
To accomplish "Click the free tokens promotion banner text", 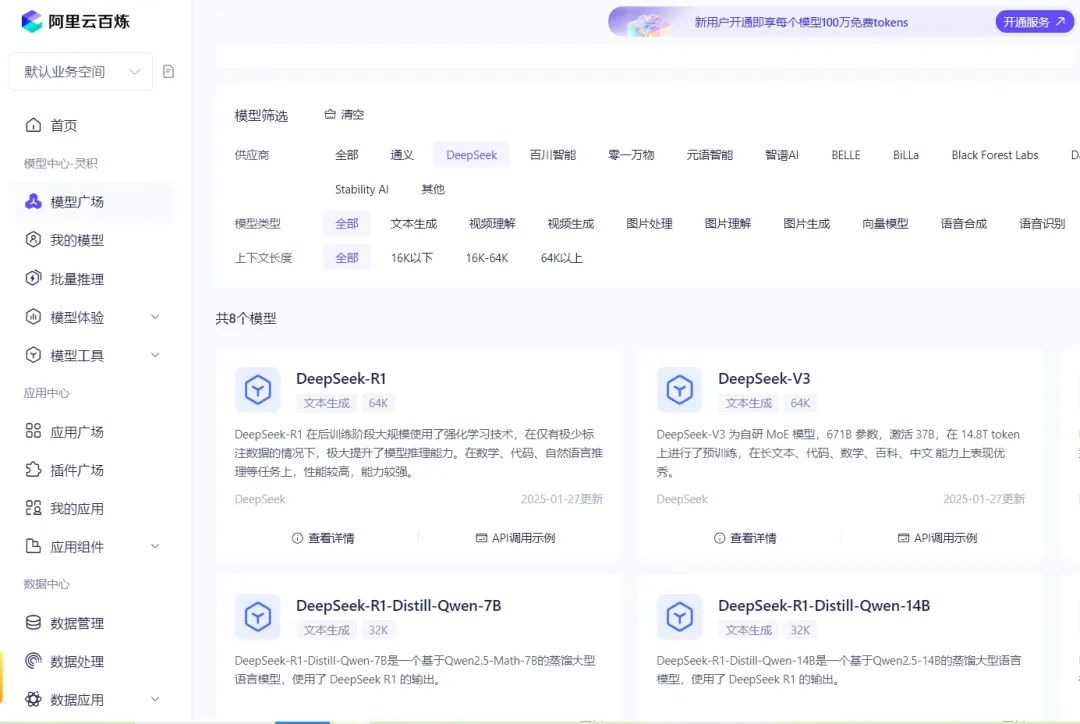I will tap(801, 22).
